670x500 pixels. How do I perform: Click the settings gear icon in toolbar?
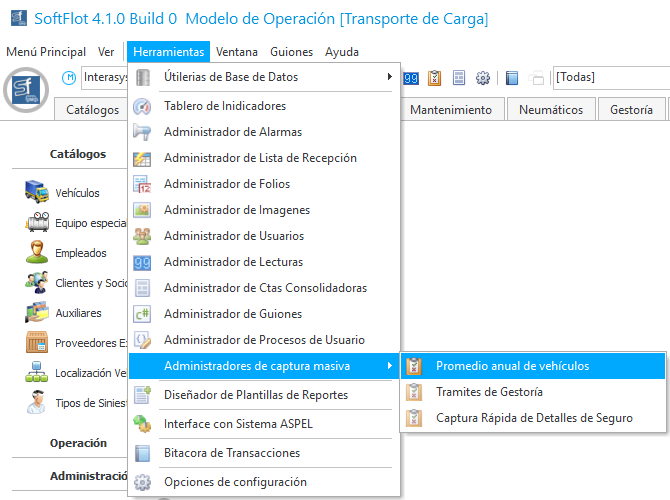click(x=483, y=78)
